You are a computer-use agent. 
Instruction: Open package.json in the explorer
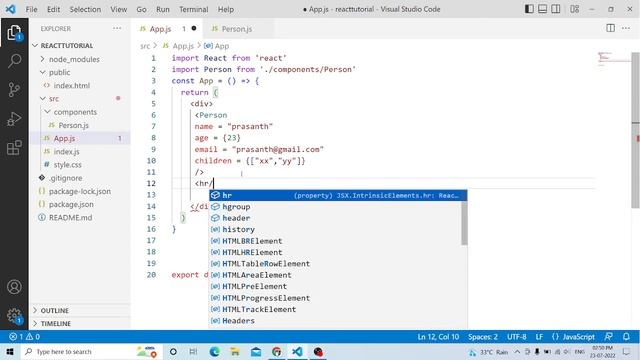point(71,204)
